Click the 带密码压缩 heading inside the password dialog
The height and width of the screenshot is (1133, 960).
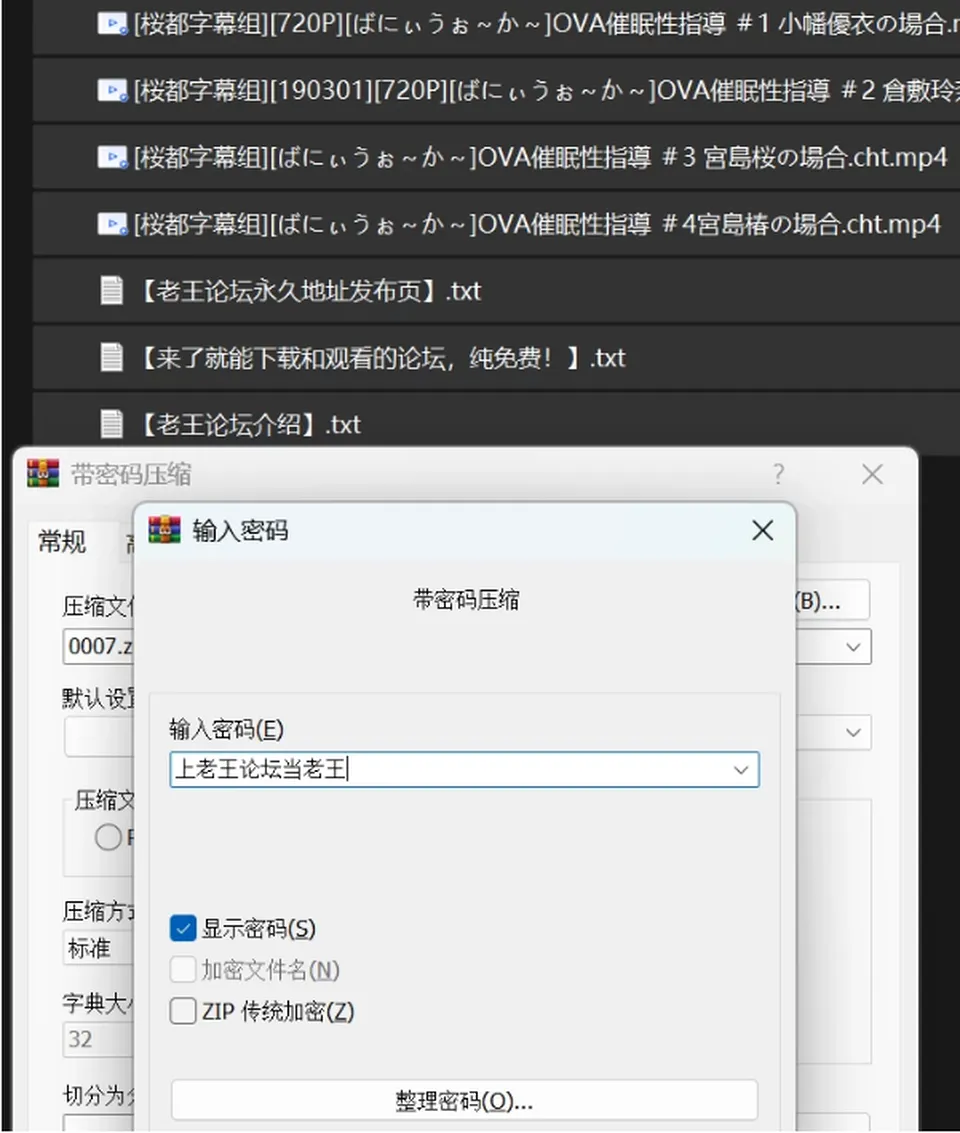pos(466,600)
